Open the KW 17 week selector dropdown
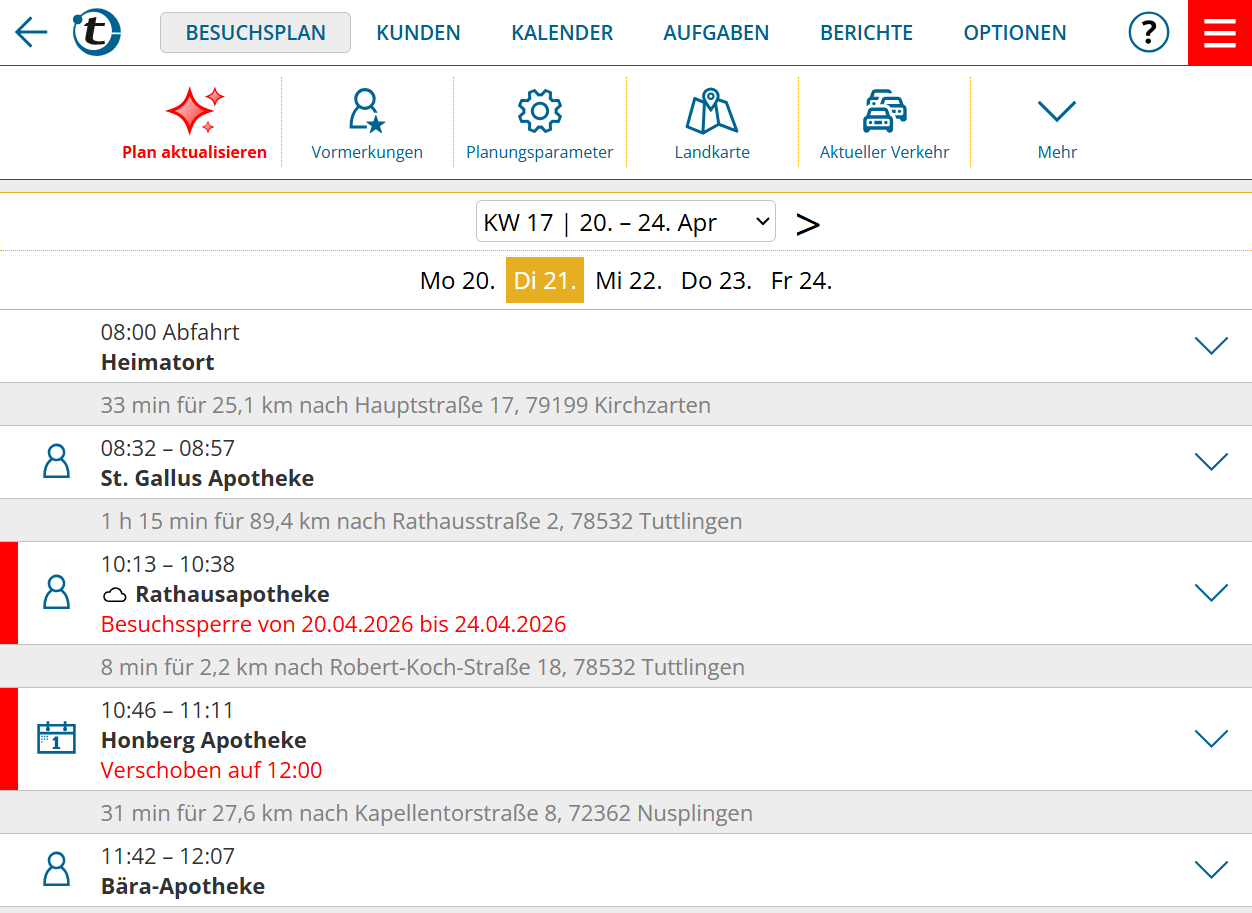Screen dimensions: 1252x913 click(625, 220)
